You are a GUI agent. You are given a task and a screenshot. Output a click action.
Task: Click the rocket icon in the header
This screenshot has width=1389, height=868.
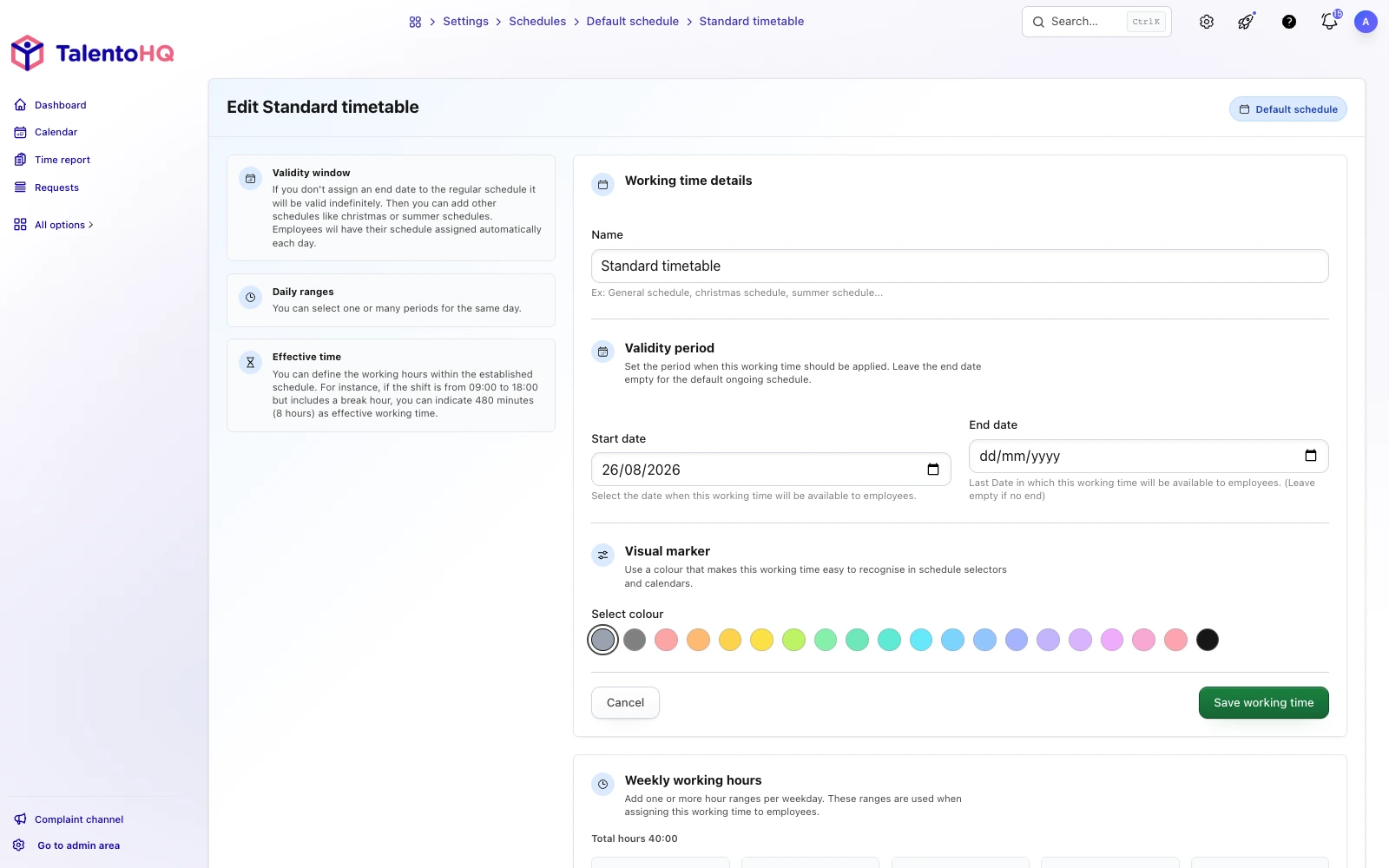pyautogui.click(x=1247, y=22)
